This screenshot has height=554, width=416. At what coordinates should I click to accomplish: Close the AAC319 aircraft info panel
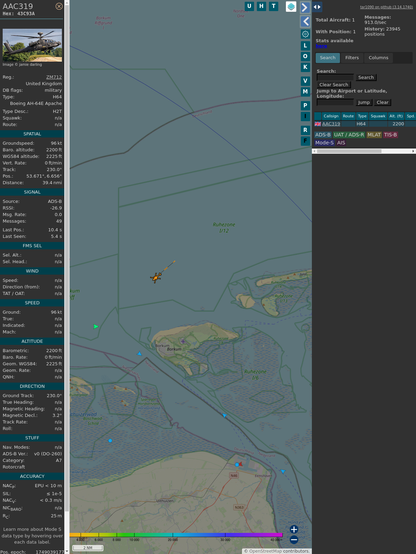pyautogui.click(x=59, y=6)
